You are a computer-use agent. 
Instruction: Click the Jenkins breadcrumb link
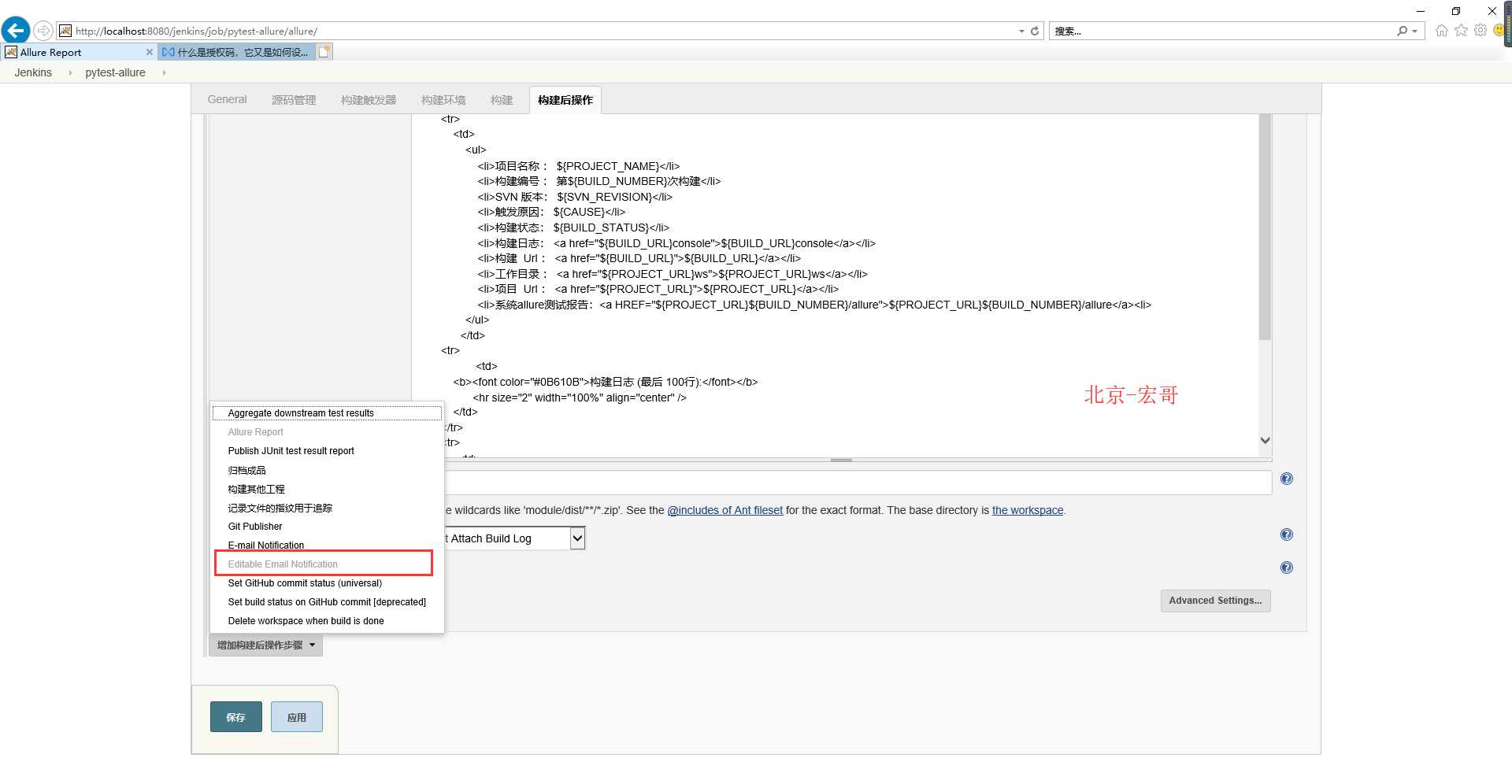(x=33, y=72)
